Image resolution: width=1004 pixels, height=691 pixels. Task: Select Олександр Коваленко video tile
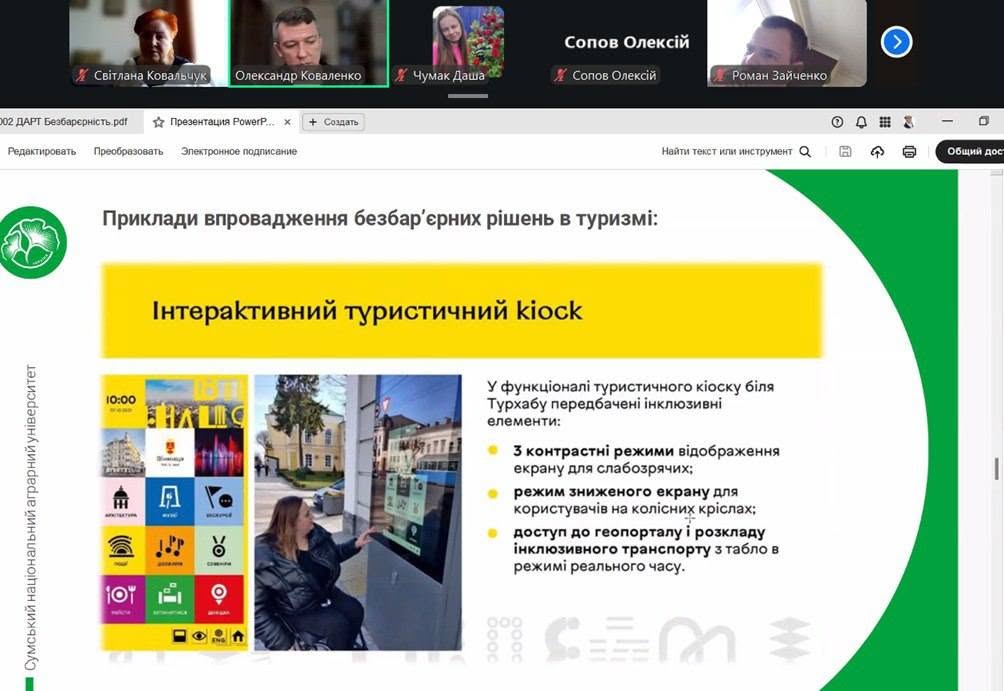pyautogui.click(x=309, y=43)
